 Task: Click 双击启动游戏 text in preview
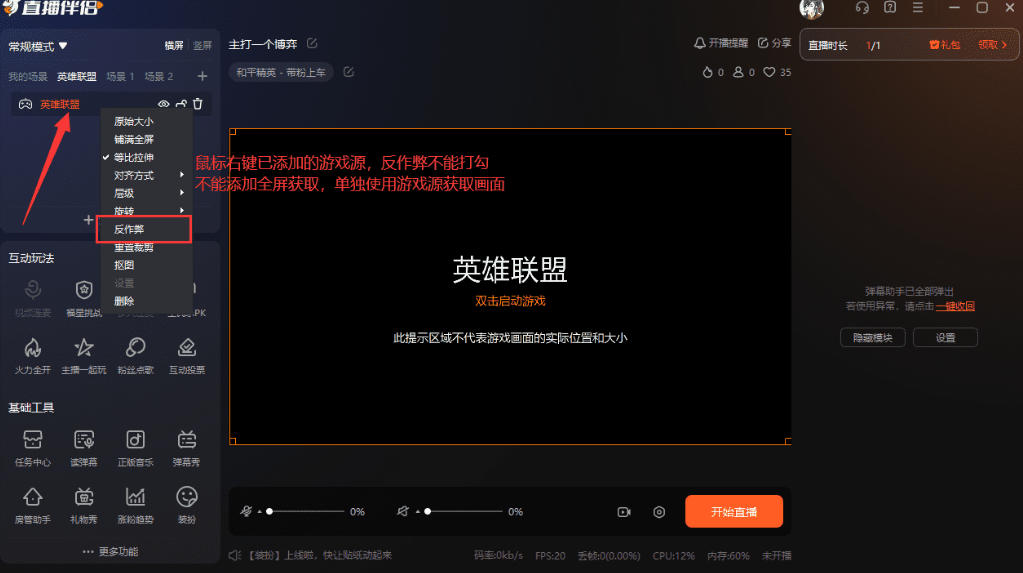tap(510, 301)
